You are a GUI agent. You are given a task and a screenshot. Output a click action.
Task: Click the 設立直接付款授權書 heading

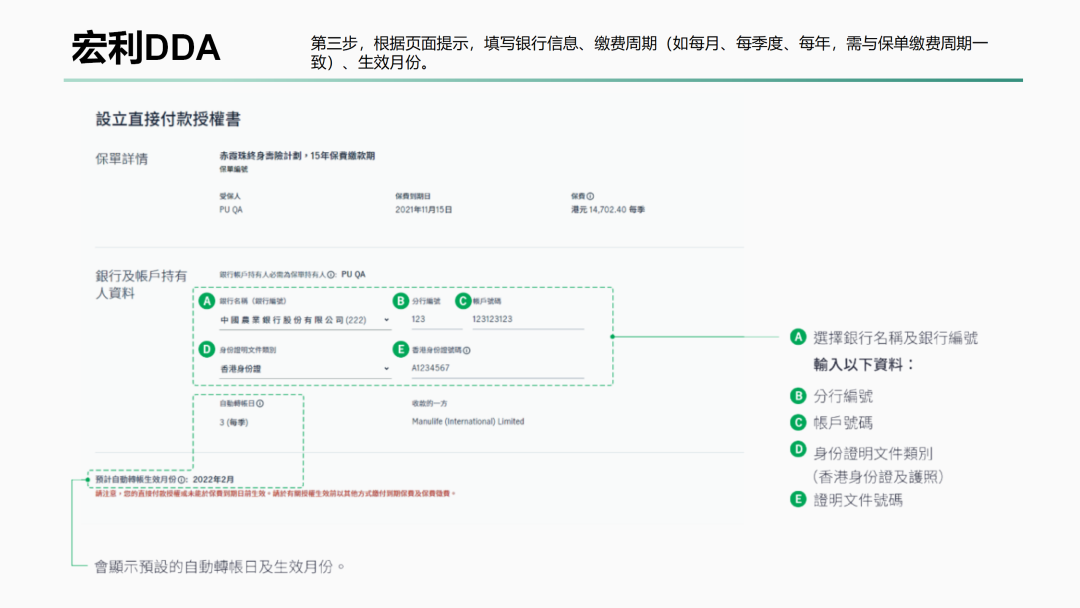(x=168, y=119)
